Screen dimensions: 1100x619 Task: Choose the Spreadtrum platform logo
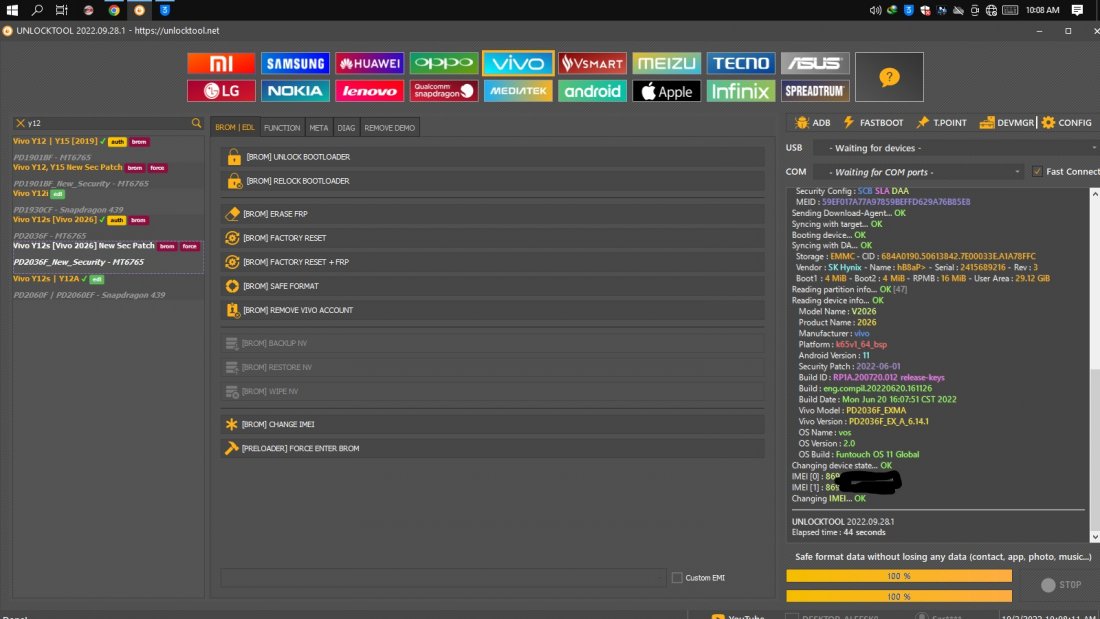(x=815, y=91)
